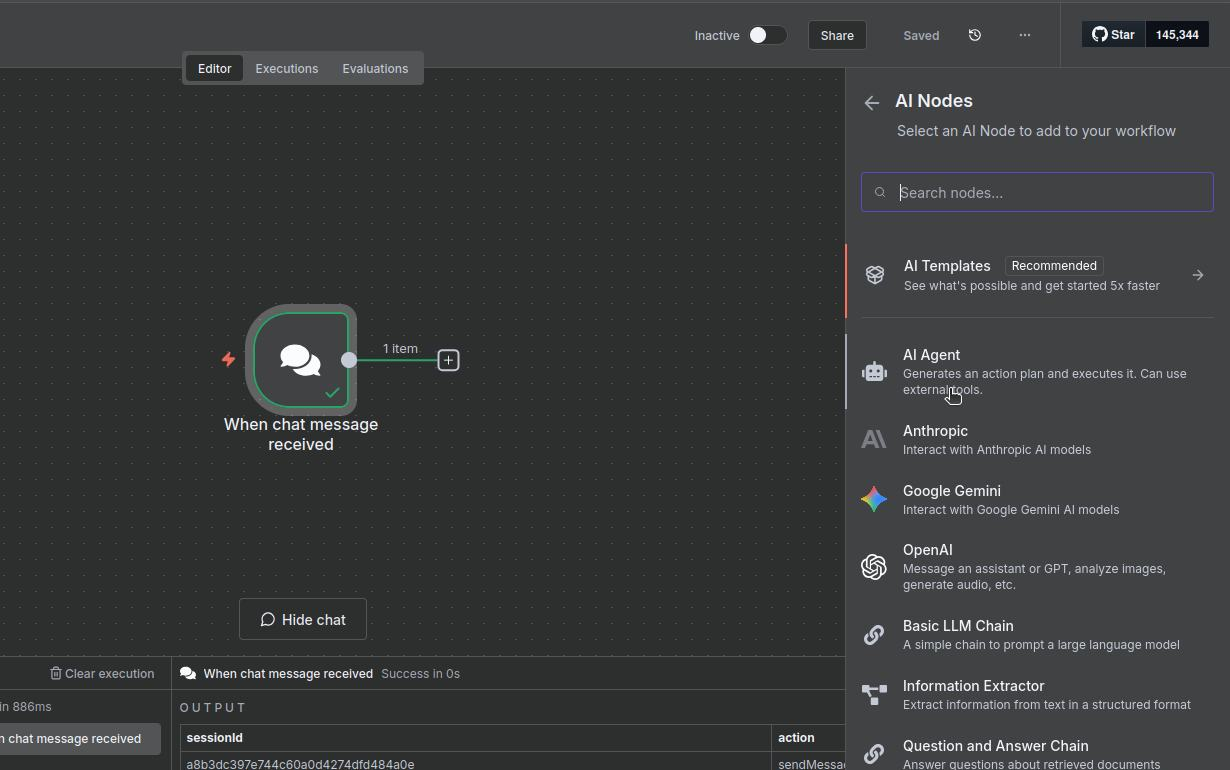The image size is (1230, 770).
Task: Open the Evaluations tab
Action: coord(375,69)
